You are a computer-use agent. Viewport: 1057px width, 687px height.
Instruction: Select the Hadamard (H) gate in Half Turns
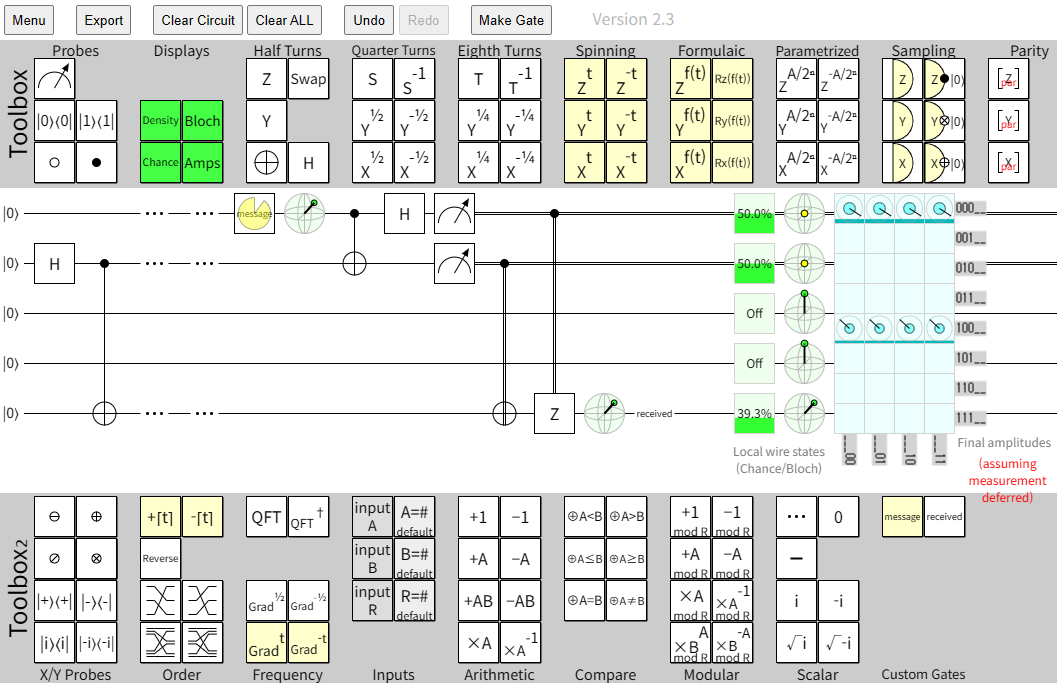tap(309, 162)
